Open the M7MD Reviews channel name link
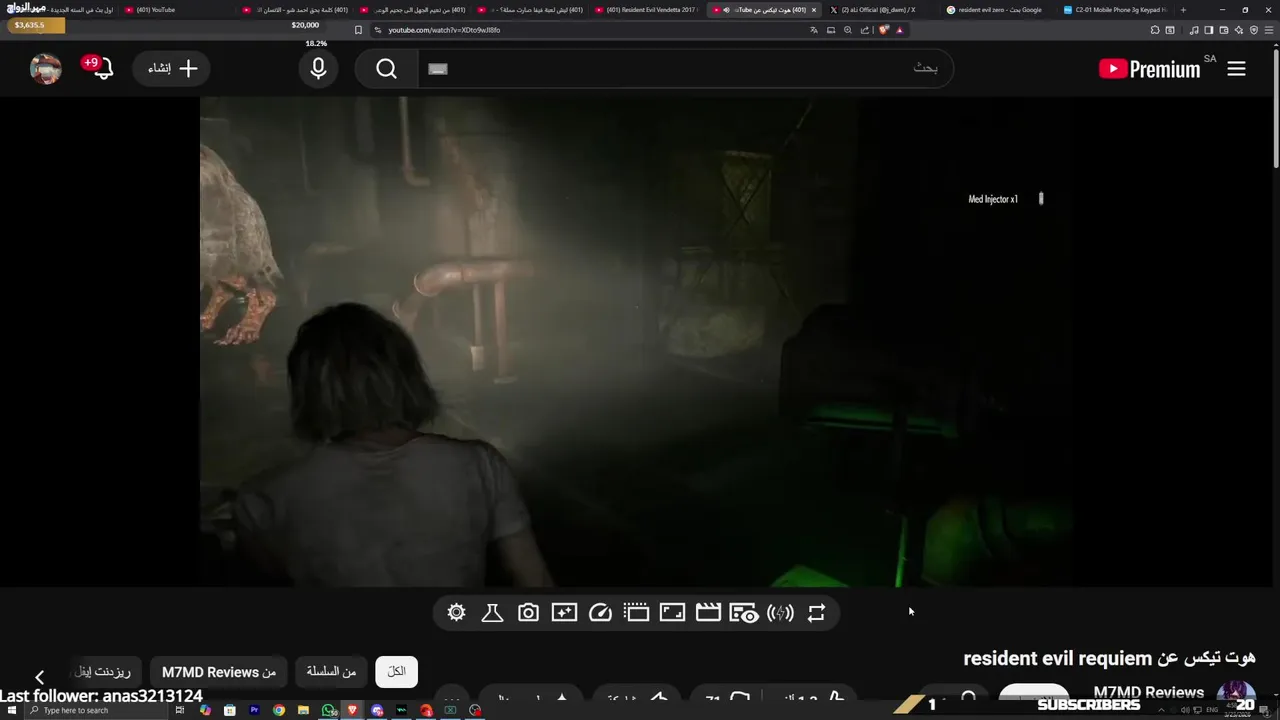This screenshot has height=720, width=1280. 1148,692
